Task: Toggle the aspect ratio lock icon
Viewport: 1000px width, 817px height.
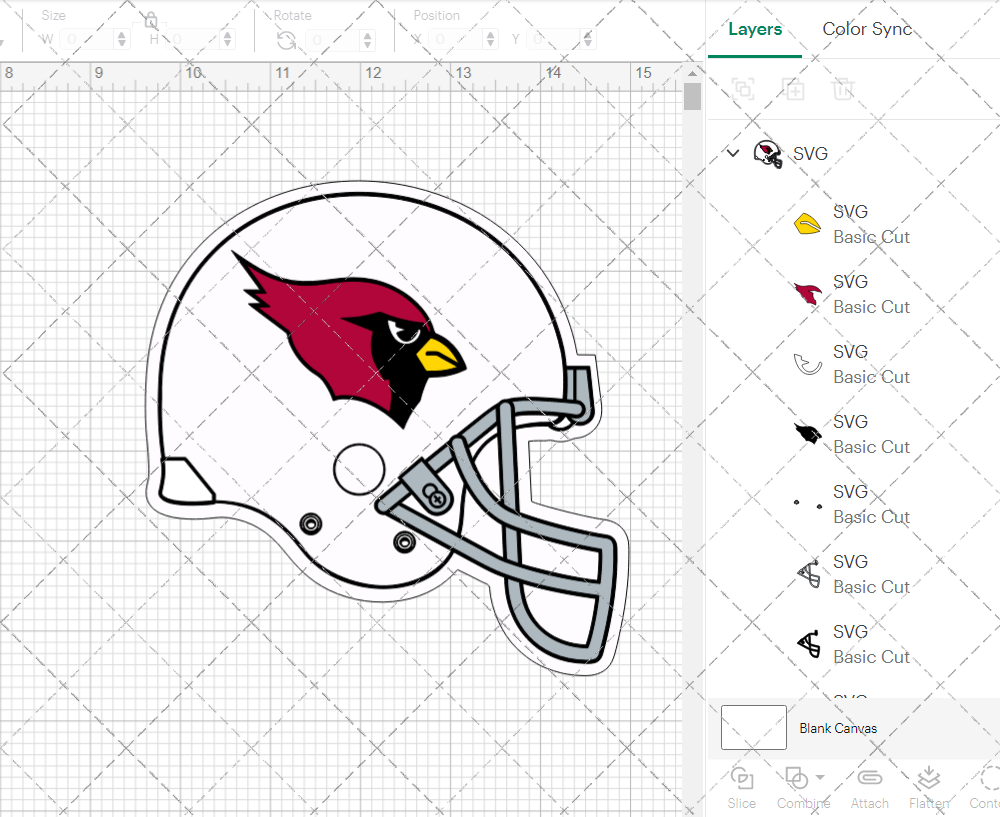Action: [x=150, y=20]
